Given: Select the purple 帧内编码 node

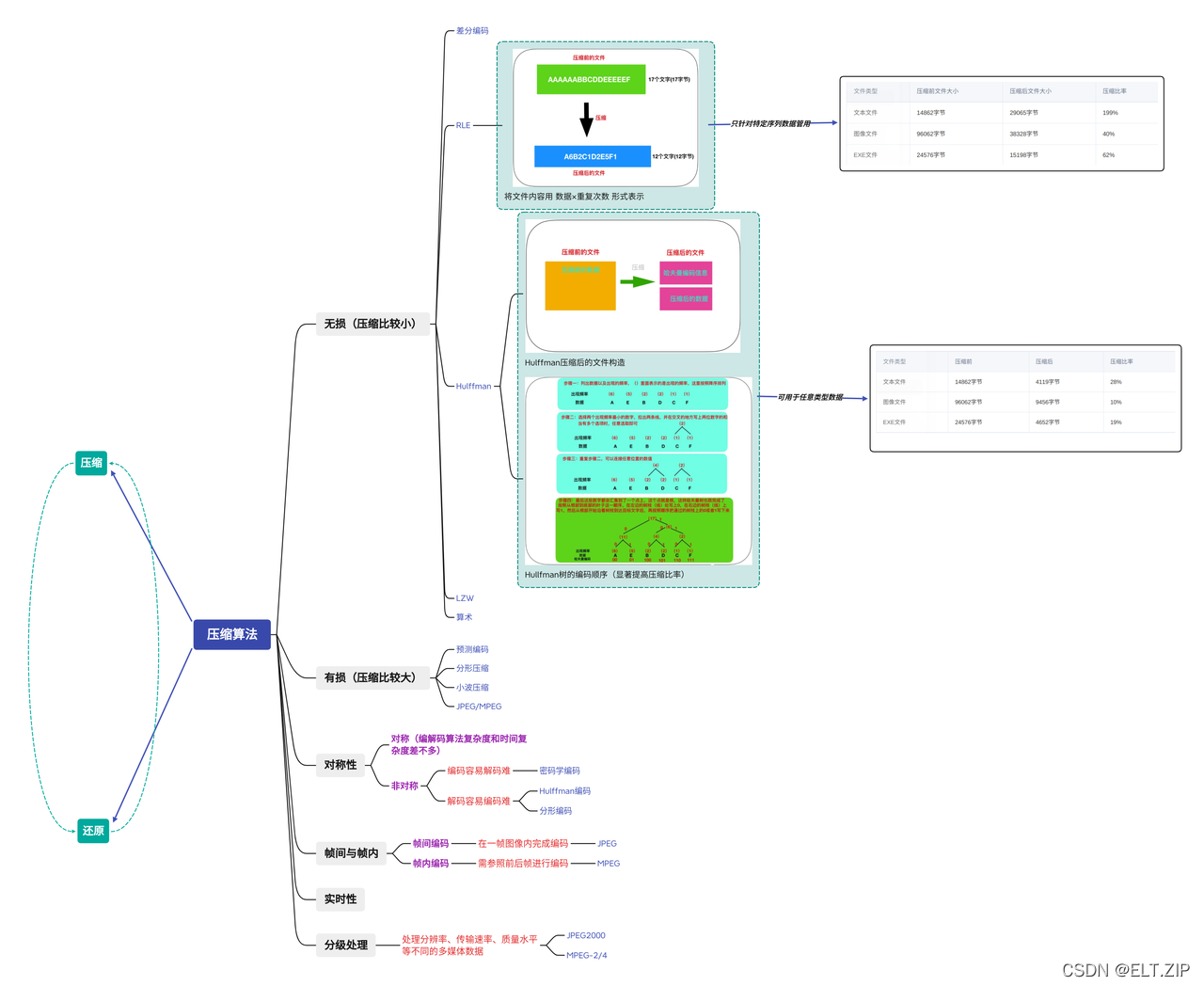Looking at the screenshot, I should [431, 863].
